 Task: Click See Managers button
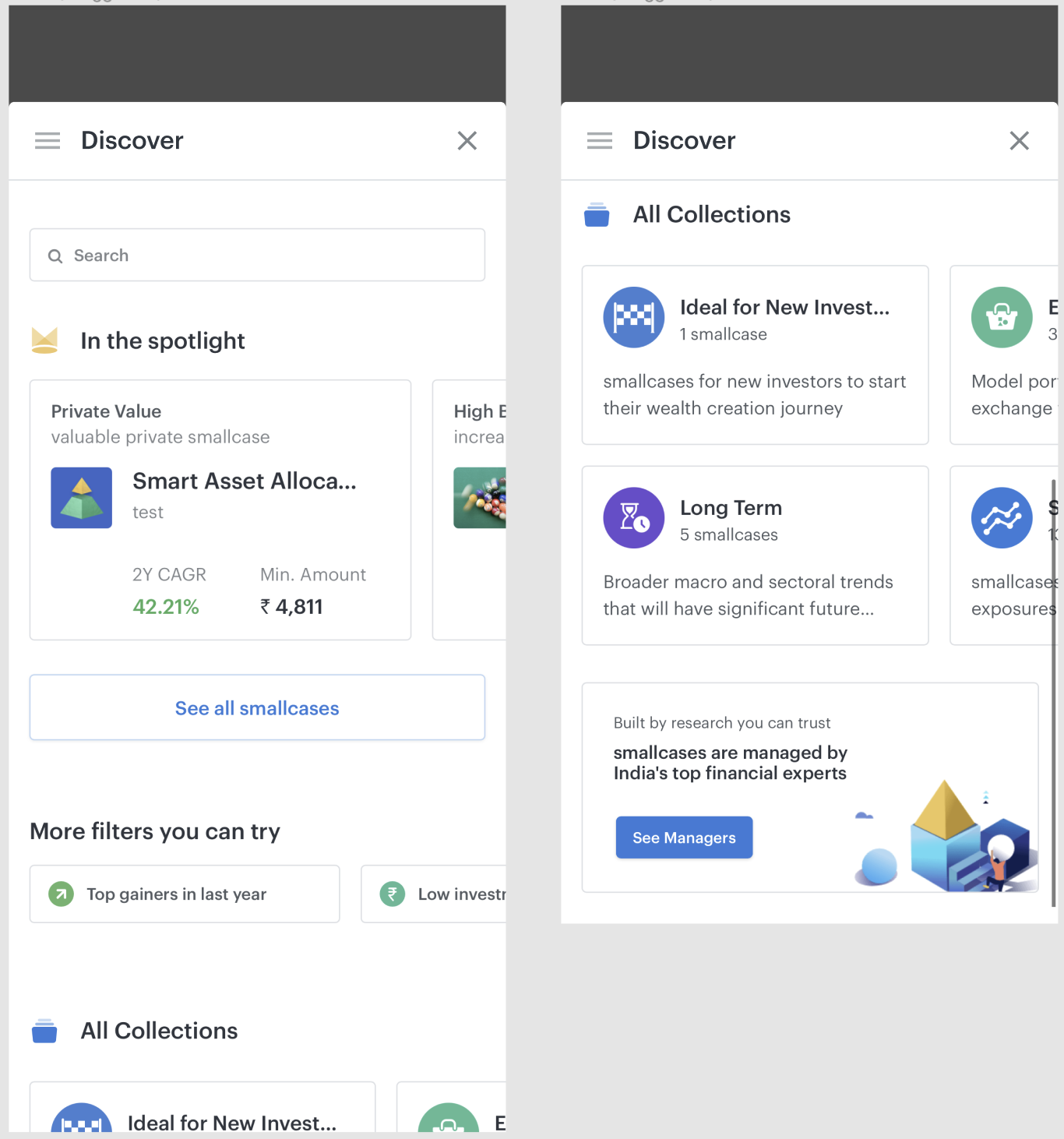(684, 837)
